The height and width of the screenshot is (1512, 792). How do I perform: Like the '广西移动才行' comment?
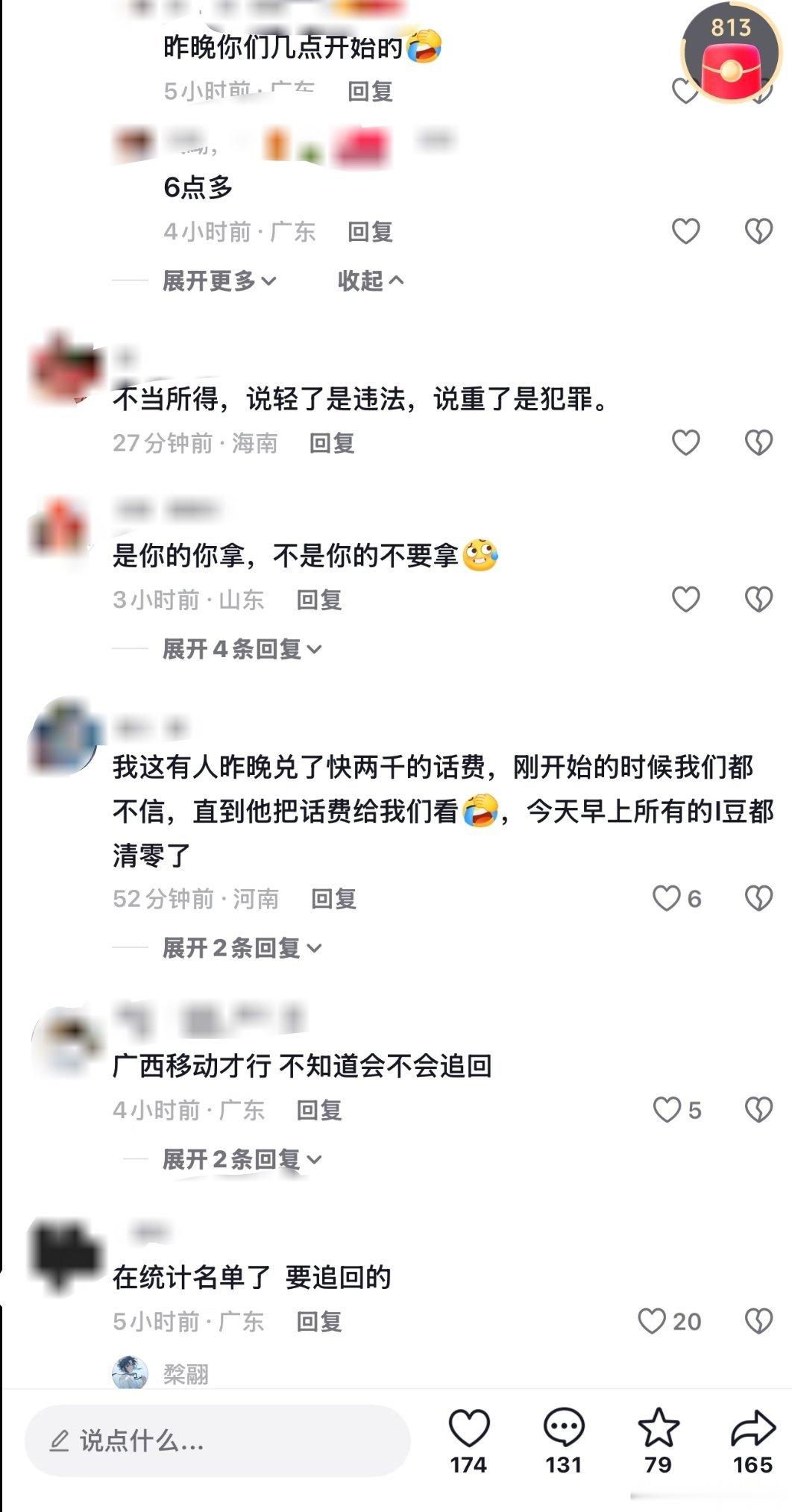[x=677, y=1110]
